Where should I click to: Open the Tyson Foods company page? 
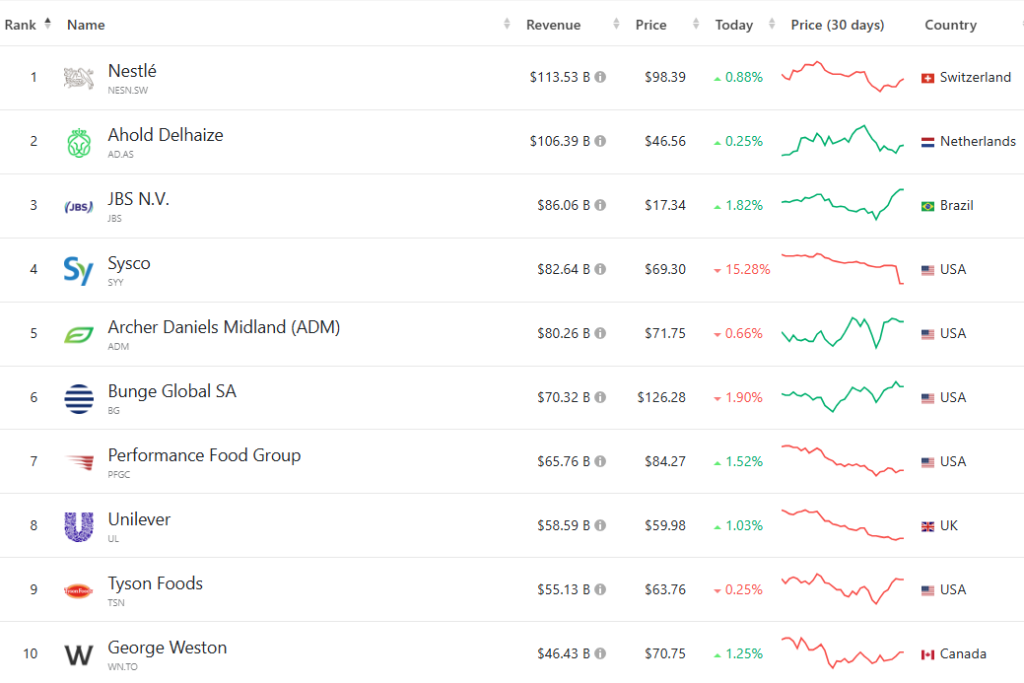[x=155, y=583]
